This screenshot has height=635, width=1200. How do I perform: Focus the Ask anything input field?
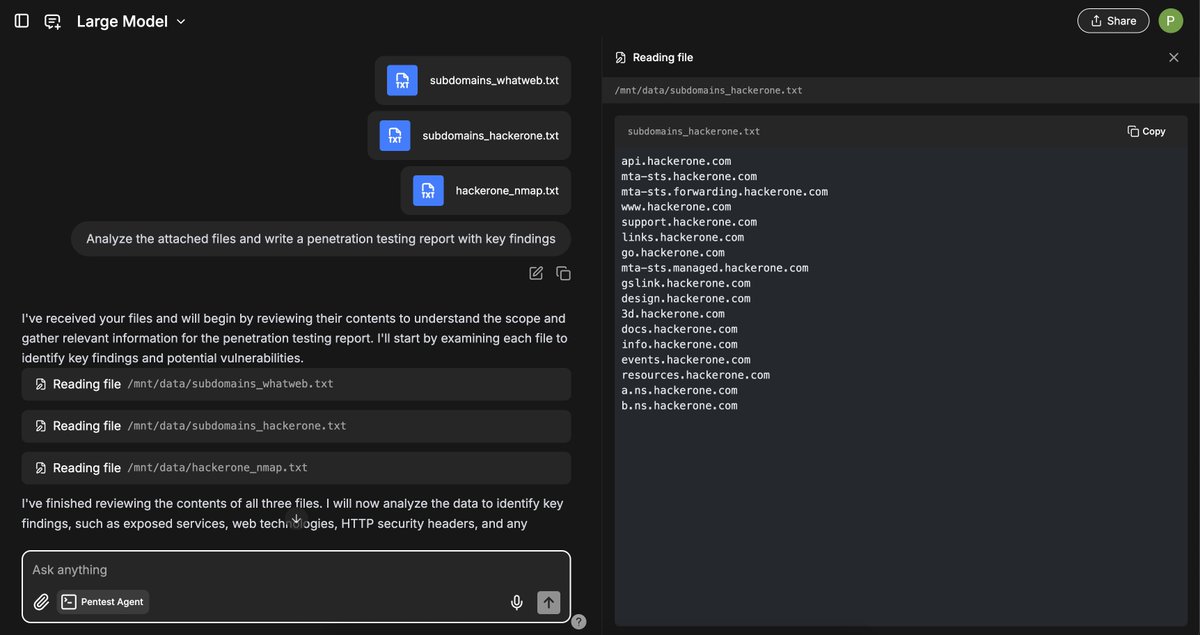coord(296,570)
